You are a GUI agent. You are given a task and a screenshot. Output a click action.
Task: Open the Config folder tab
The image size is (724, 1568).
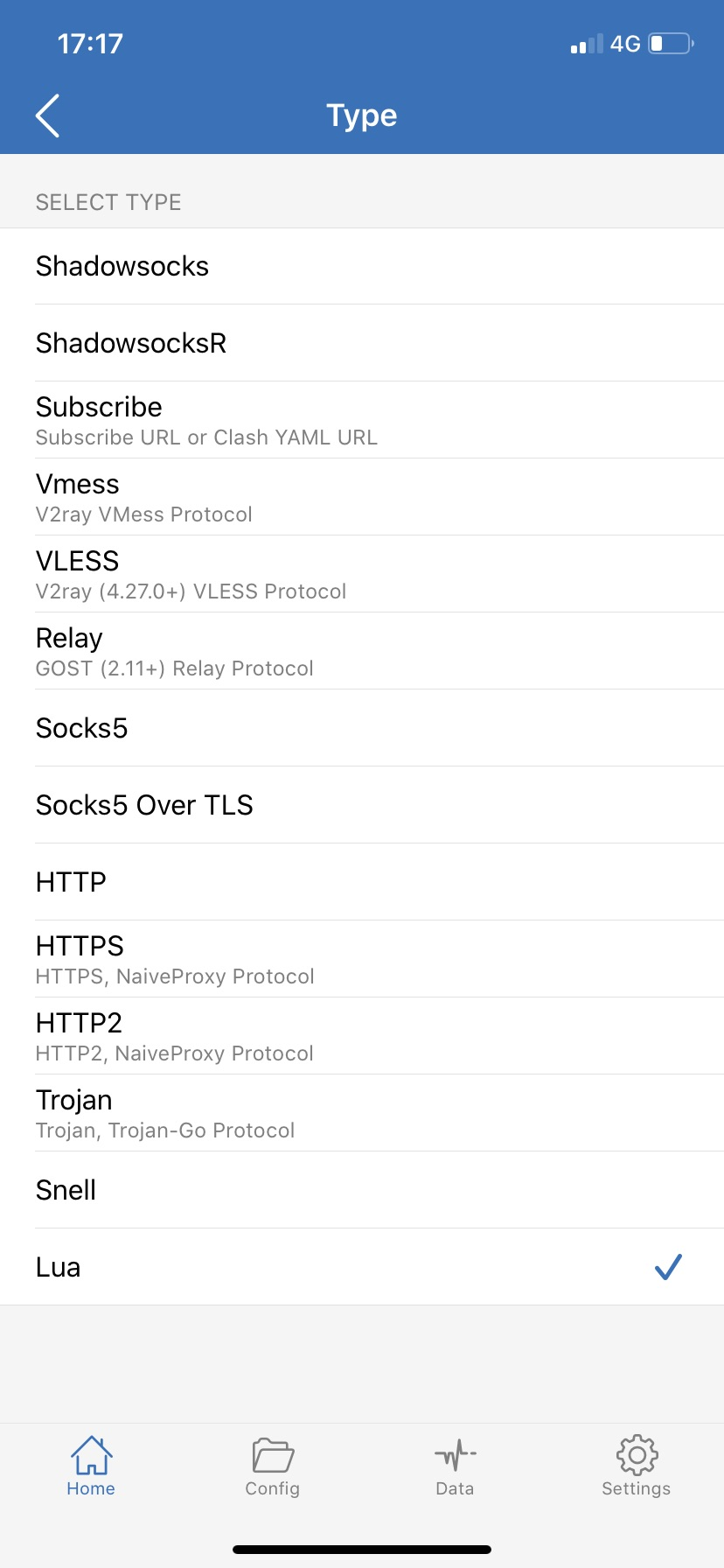click(273, 1466)
